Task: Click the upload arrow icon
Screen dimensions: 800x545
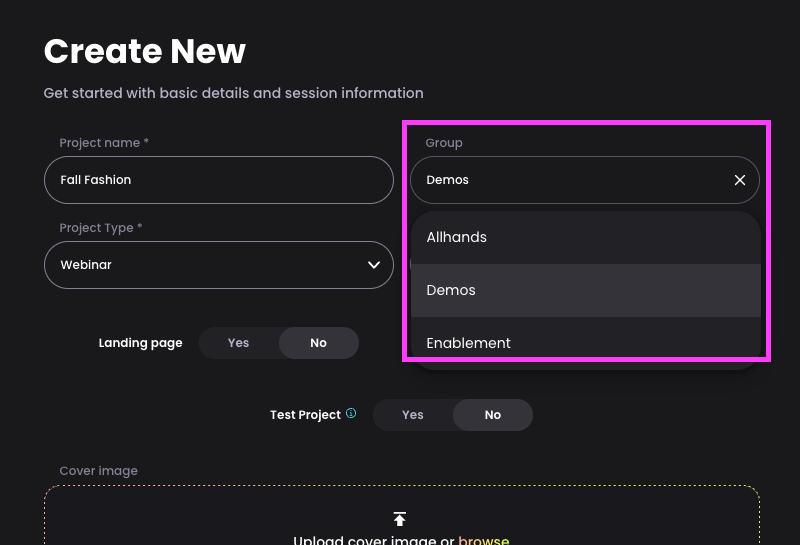Action: [399, 518]
